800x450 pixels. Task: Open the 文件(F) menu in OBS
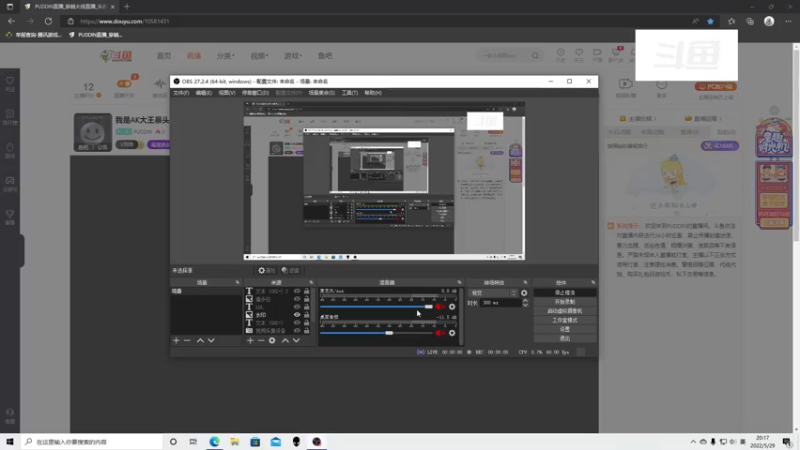click(x=181, y=93)
